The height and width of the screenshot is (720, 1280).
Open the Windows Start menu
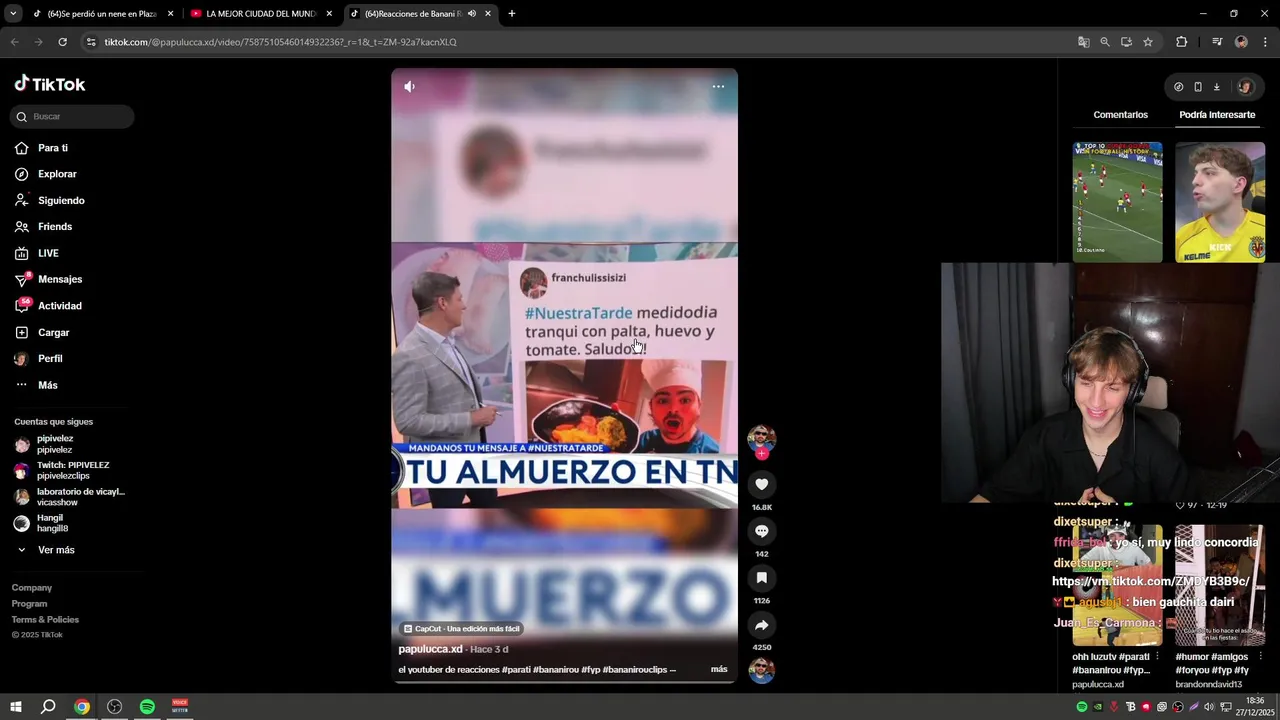[x=16, y=707]
